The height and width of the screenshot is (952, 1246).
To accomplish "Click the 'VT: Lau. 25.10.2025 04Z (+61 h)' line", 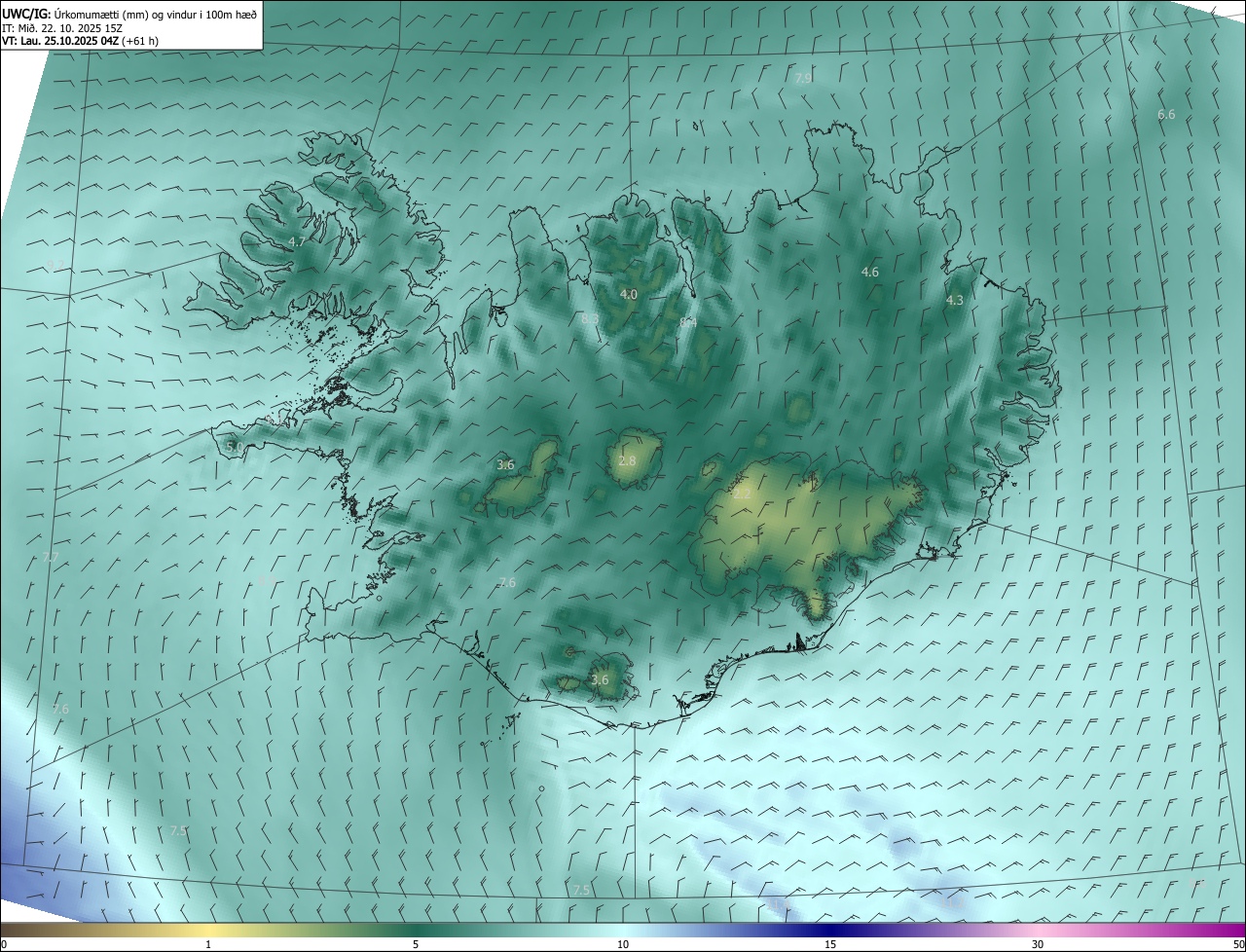I will click(80, 41).
